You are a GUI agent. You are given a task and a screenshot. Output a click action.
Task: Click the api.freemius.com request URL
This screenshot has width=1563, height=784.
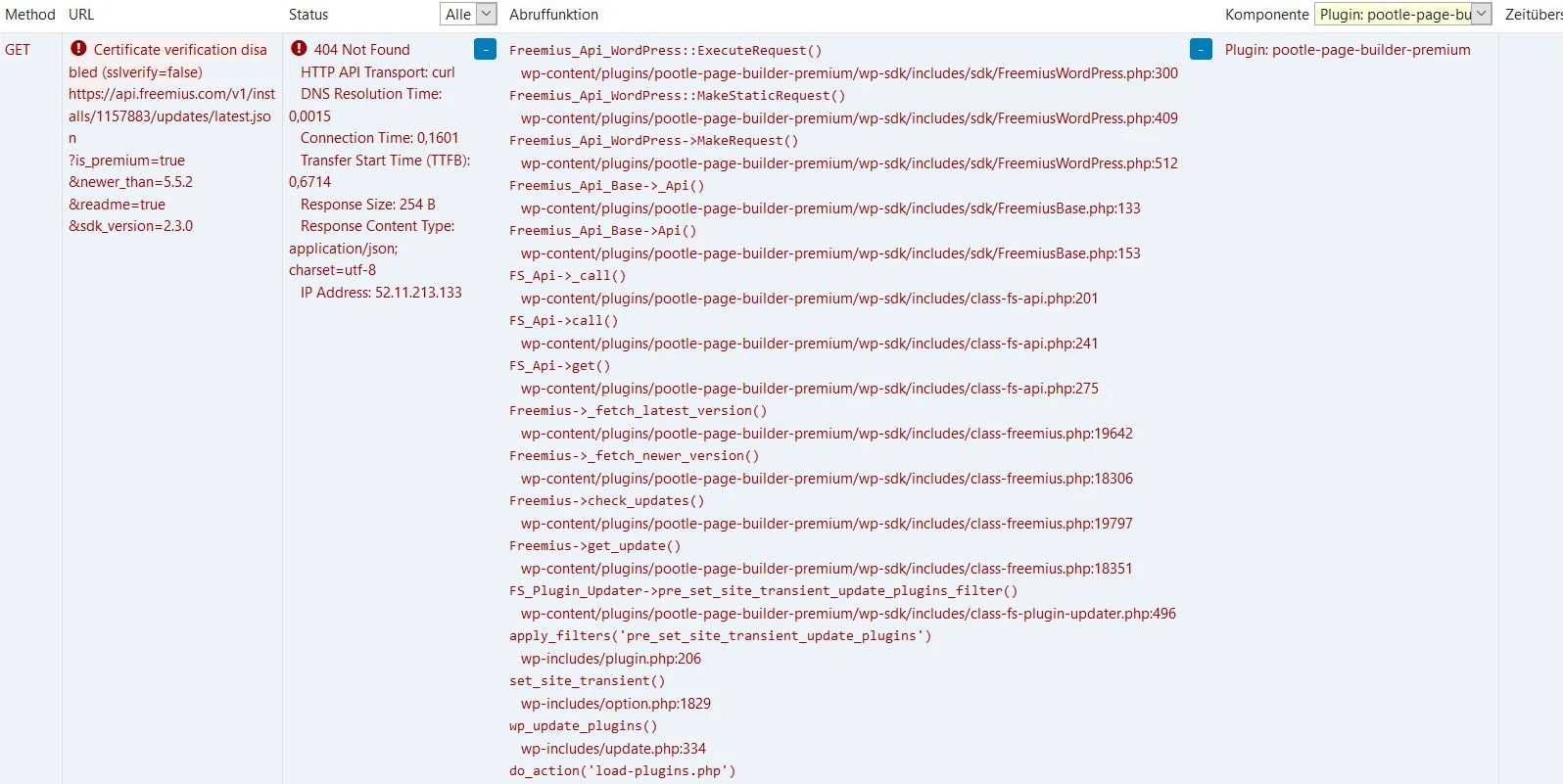pyautogui.click(x=171, y=115)
